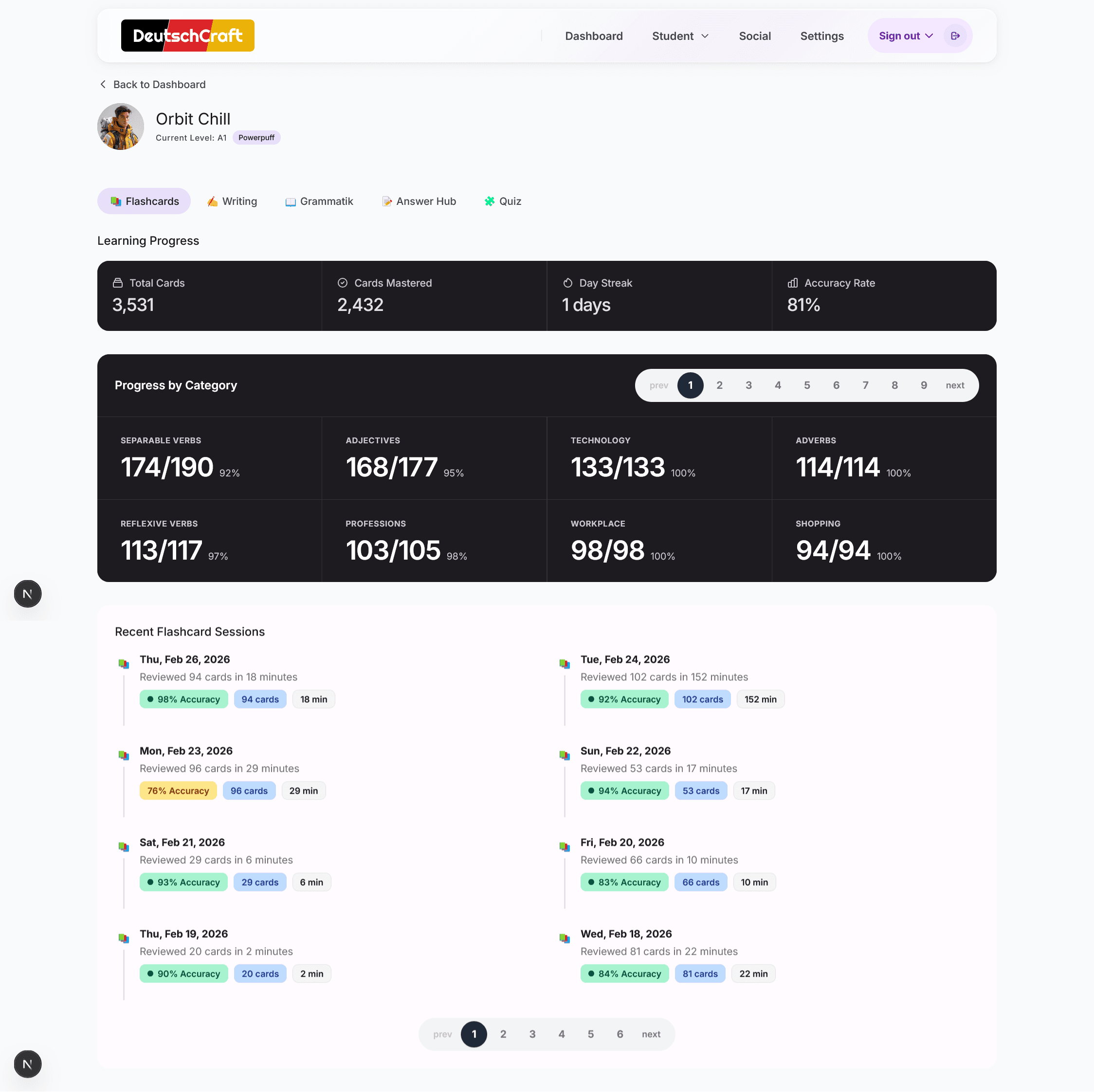This screenshot has width=1094, height=1092.
Task: Click next in the flashcard sessions pagination
Action: 651,1034
